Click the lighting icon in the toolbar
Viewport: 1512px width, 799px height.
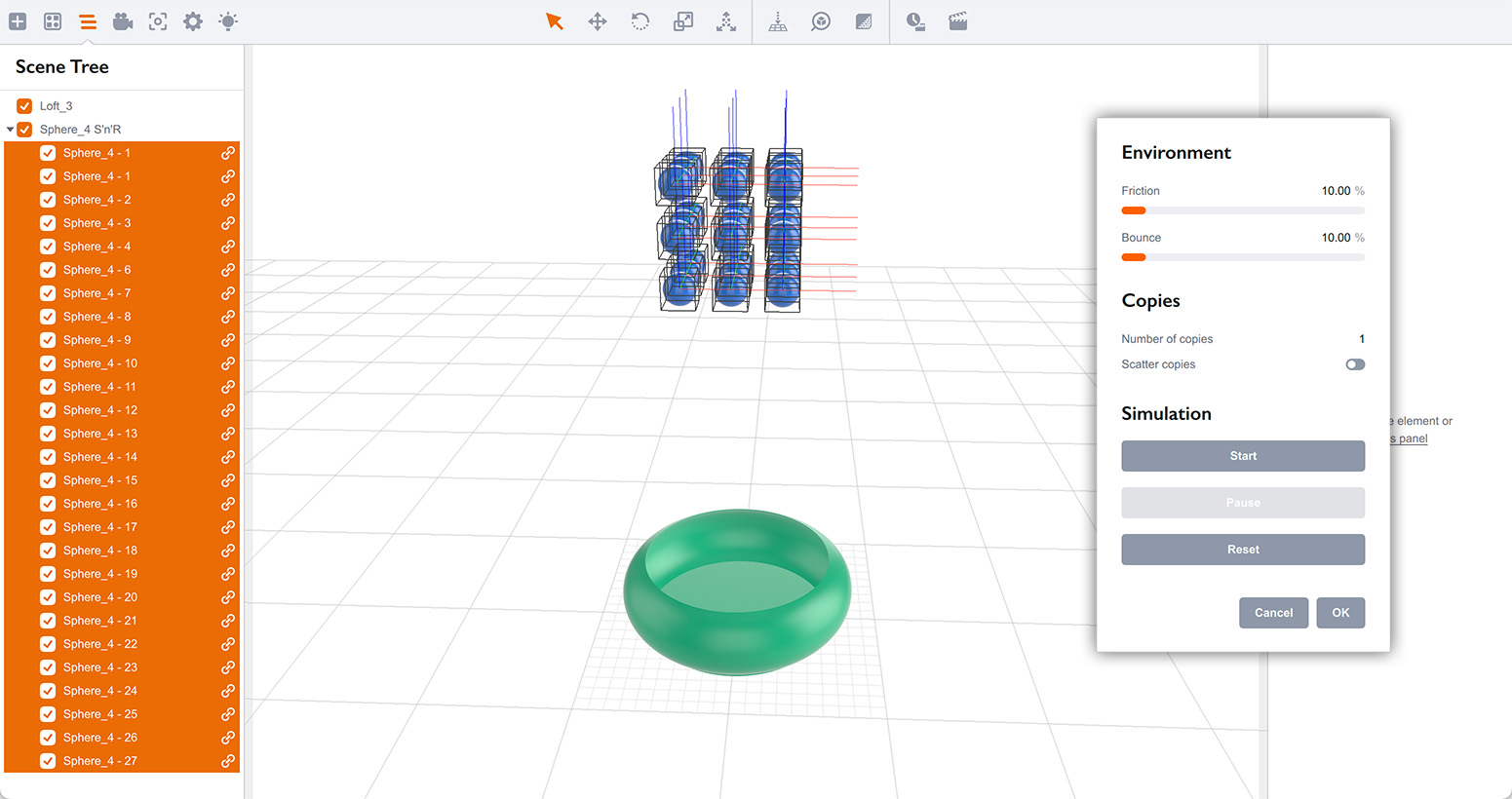[x=227, y=20]
